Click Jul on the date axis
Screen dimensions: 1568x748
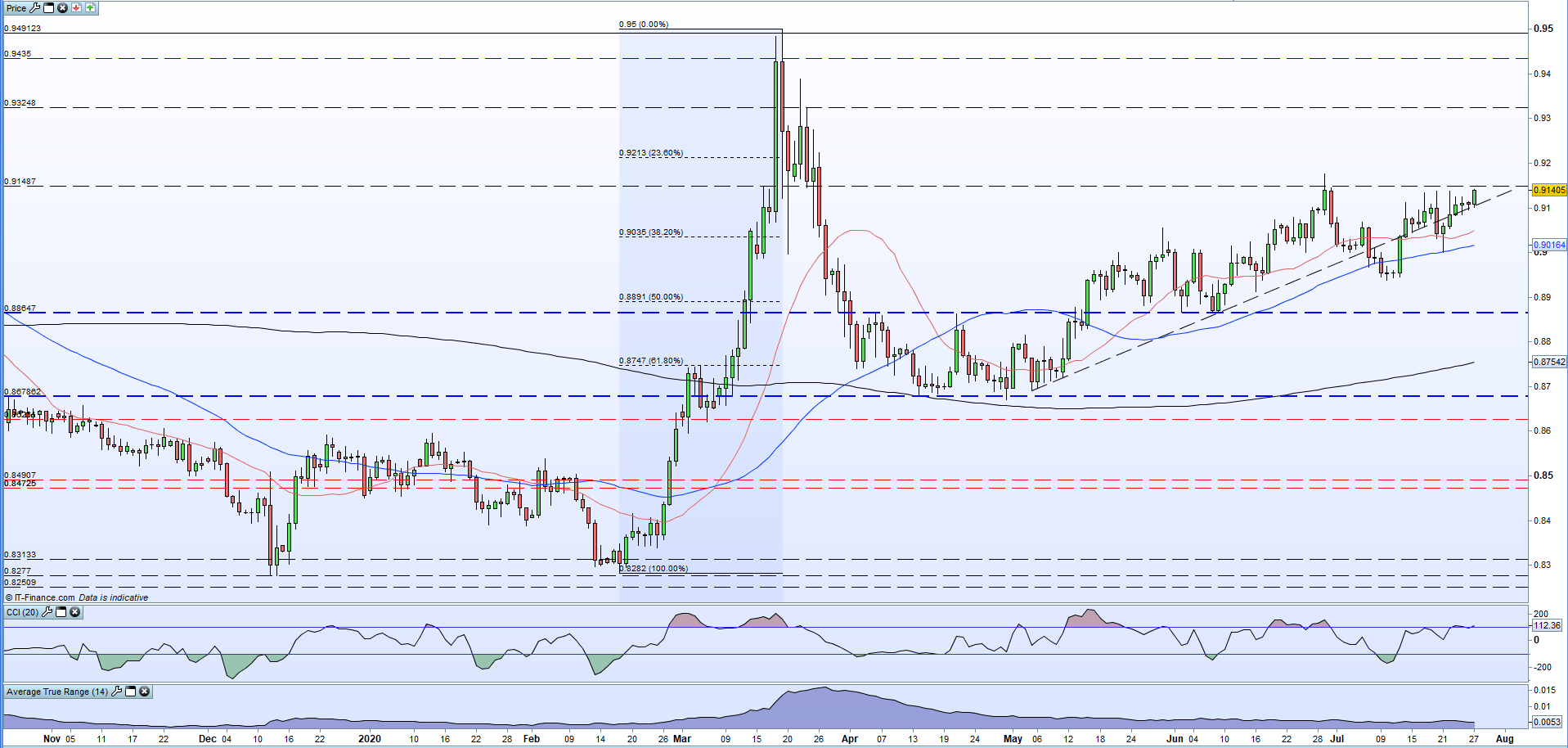pyautogui.click(x=1337, y=739)
